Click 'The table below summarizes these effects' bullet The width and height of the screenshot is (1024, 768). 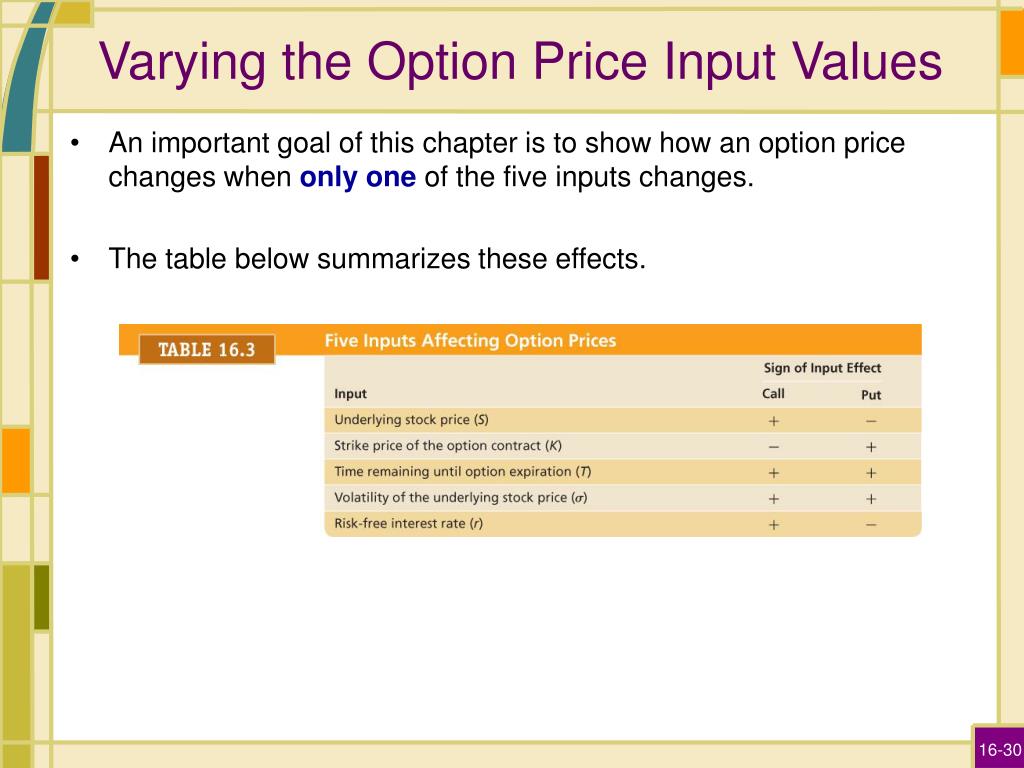377,259
